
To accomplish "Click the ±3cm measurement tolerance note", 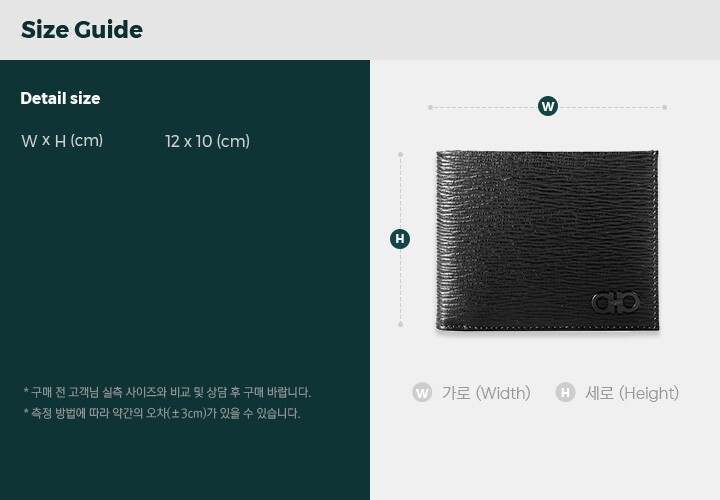I will click(162, 413).
